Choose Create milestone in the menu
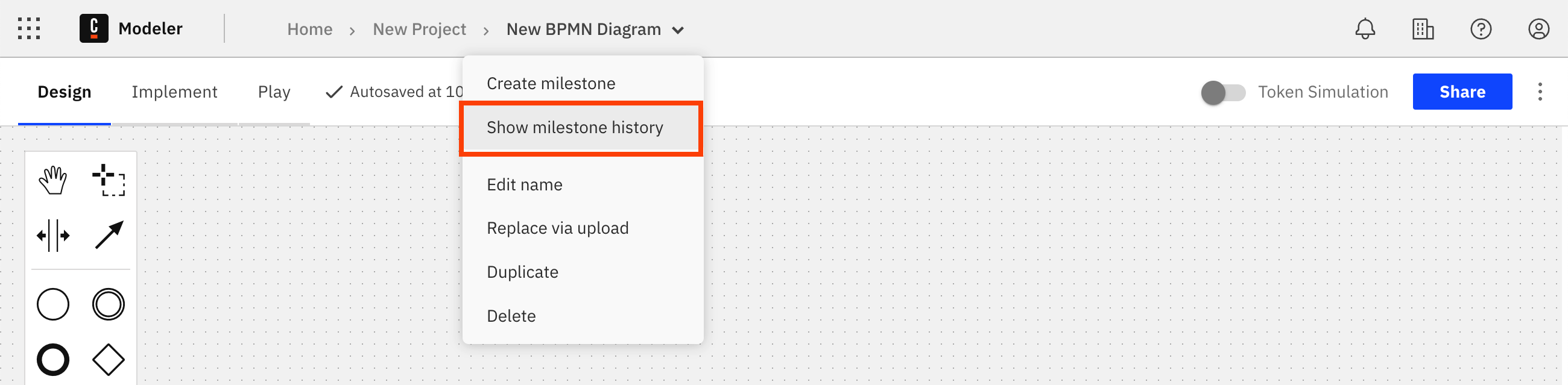 pos(550,83)
